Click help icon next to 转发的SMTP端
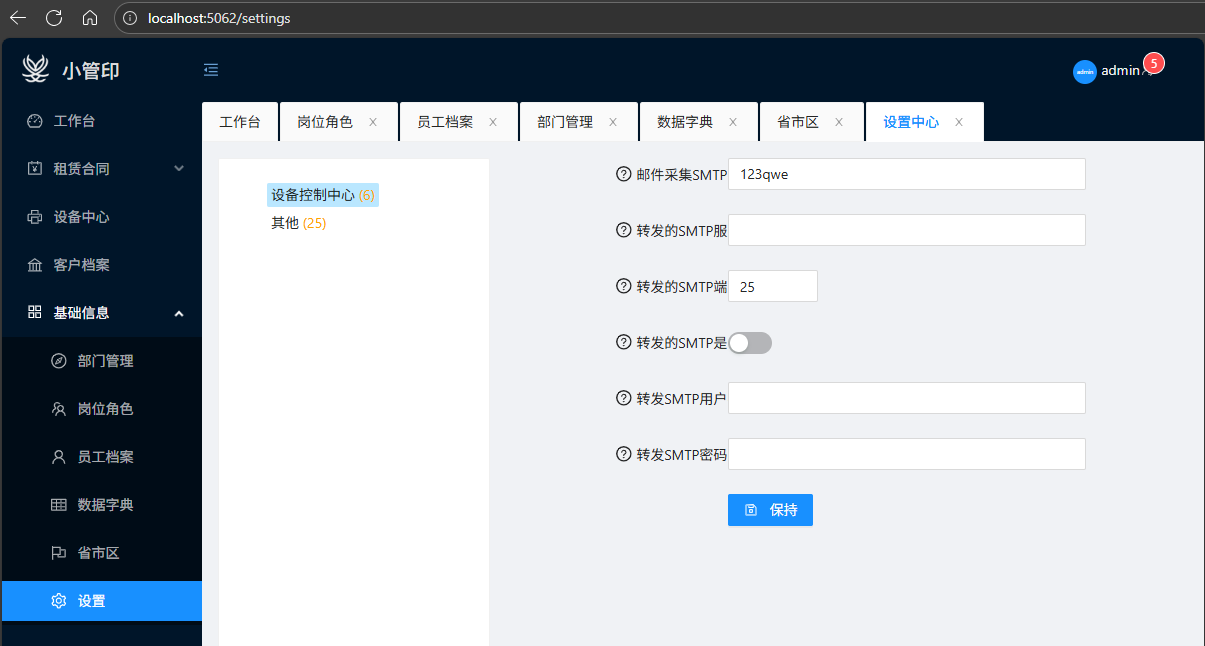The height and width of the screenshot is (646, 1205). [x=624, y=286]
